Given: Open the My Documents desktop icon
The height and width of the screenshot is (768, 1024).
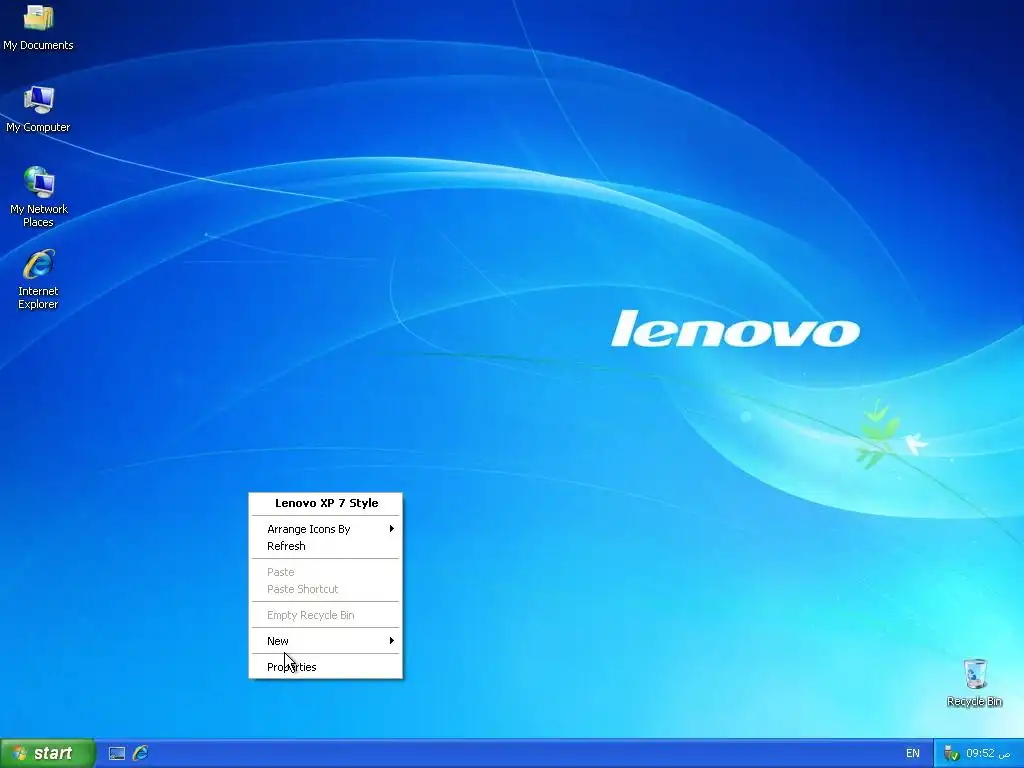Looking at the screenshot, I should [38, 27].
